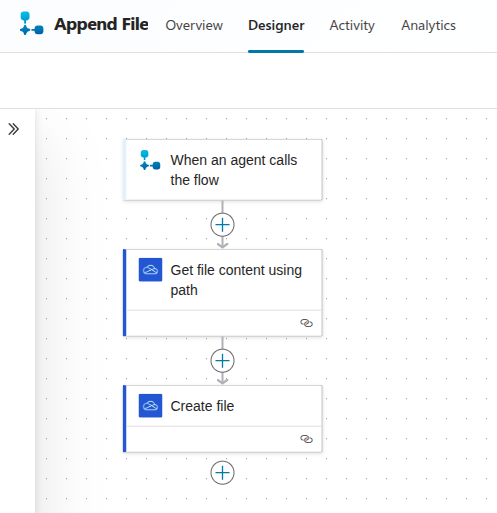The height and width of the screenshot is (513, 497).
Task: Click the agent trigger icon in first card
Action: [150, 160]
